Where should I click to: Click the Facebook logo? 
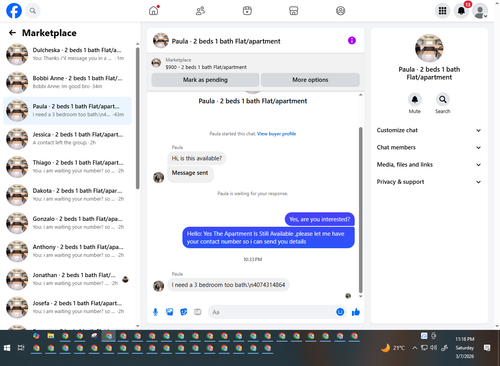click(14, 11)
